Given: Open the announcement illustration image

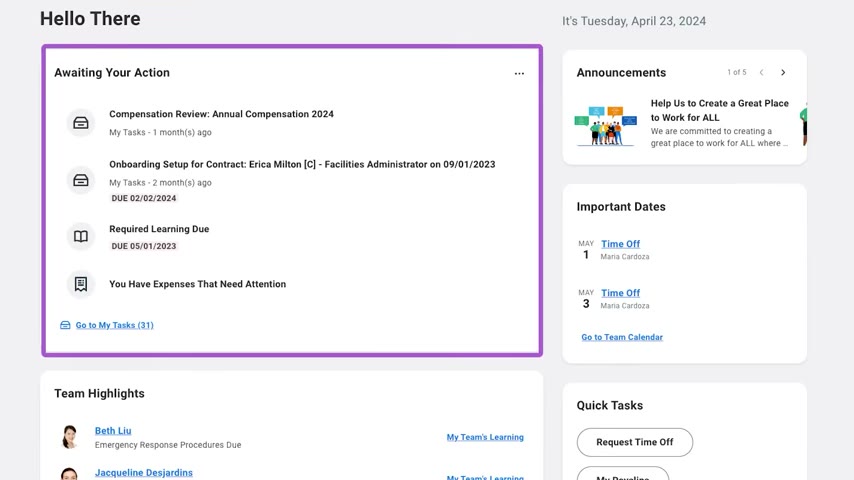Looking at the screenshot, I should 605,126.
